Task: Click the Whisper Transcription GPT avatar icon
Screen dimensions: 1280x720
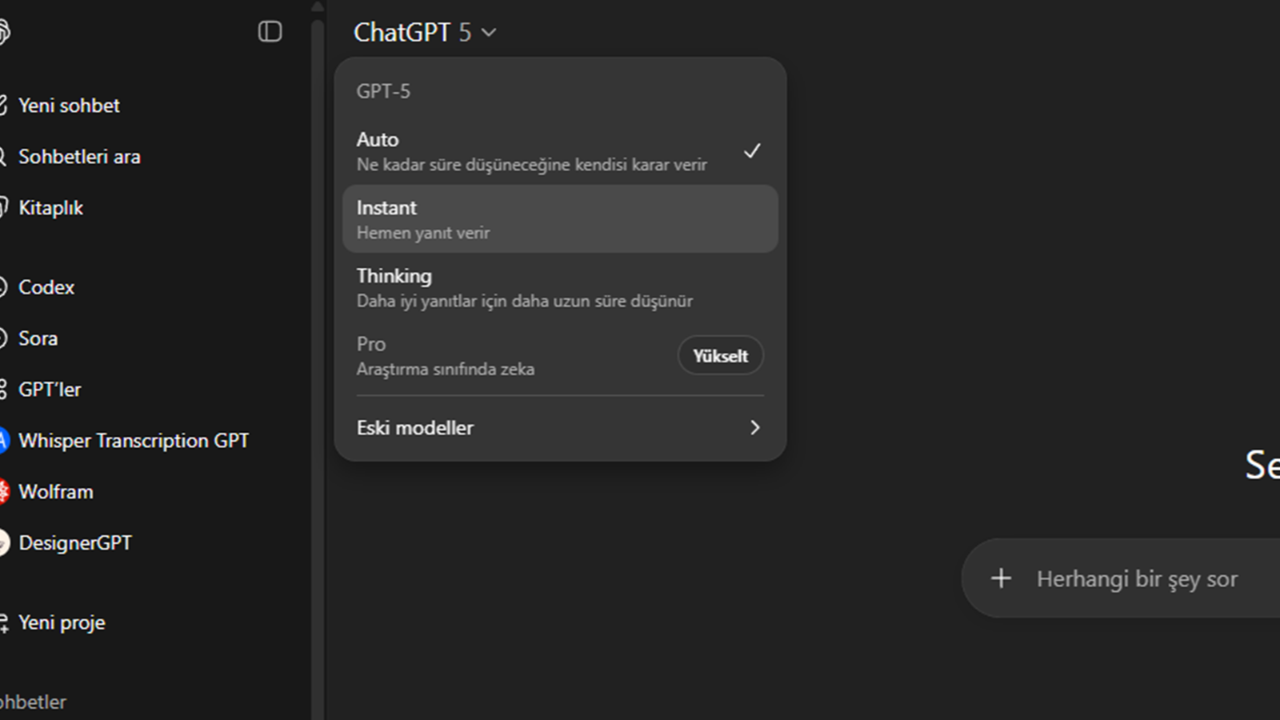Action: click(4, 441)
